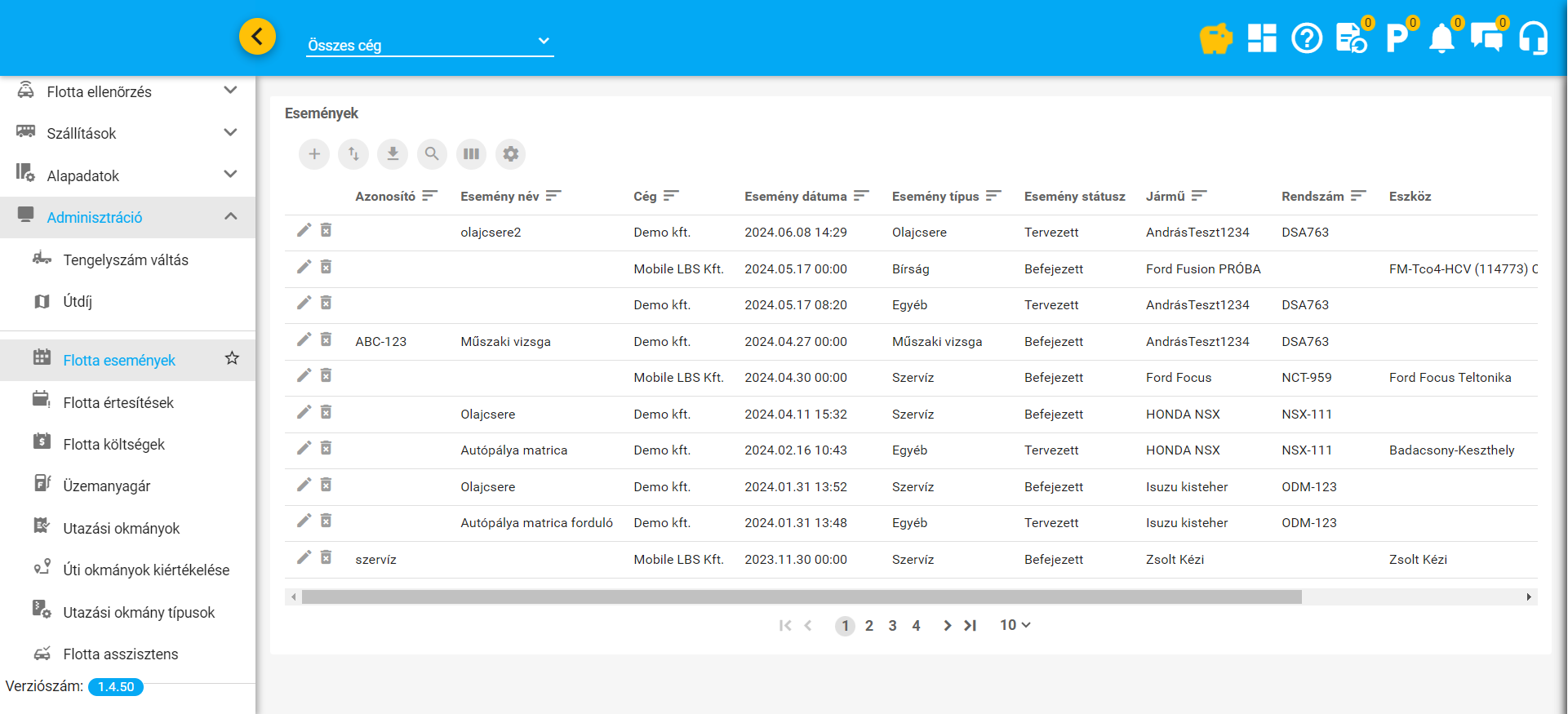Screen dimensions: 1568x714
Task: Click the horizontal scrollbar under the table
Action: pyautogui.click(x=801, y=597)
